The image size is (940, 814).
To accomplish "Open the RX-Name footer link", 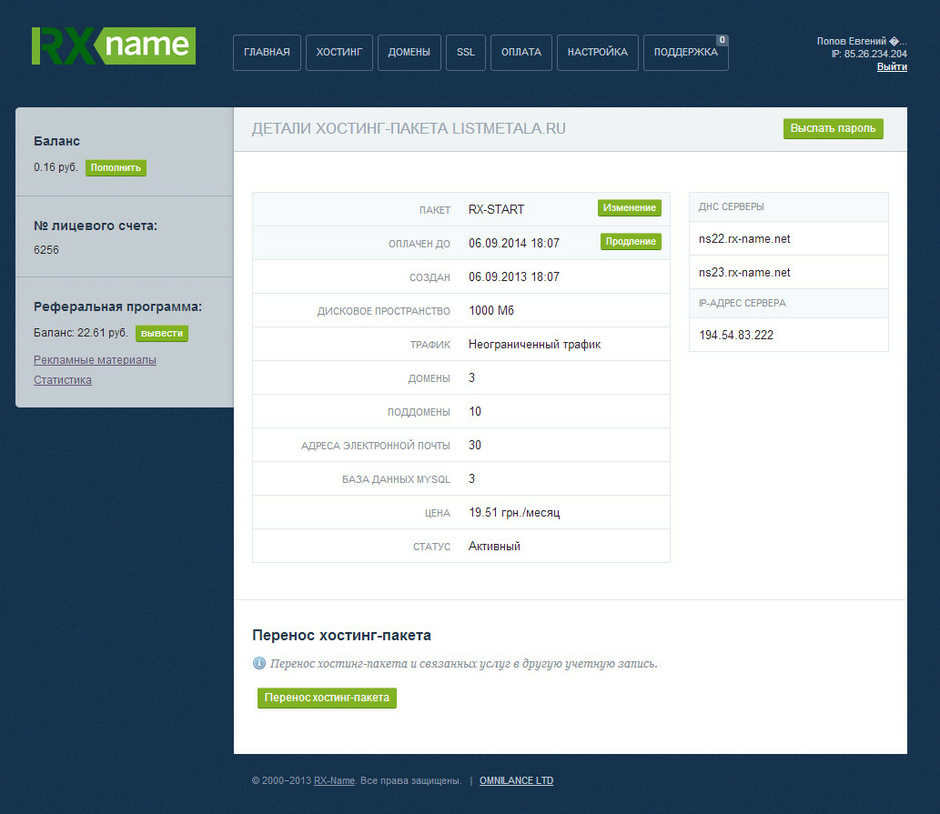I will pos(334,780).
